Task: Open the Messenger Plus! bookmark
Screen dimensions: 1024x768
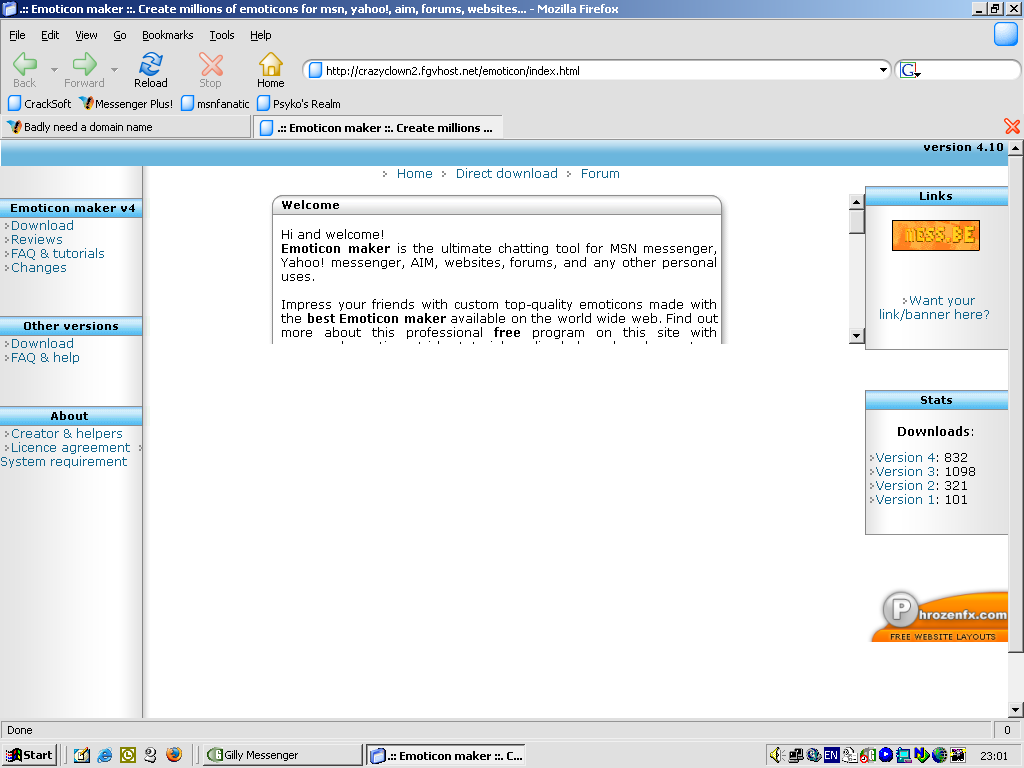Action: (x=126, y=104)
